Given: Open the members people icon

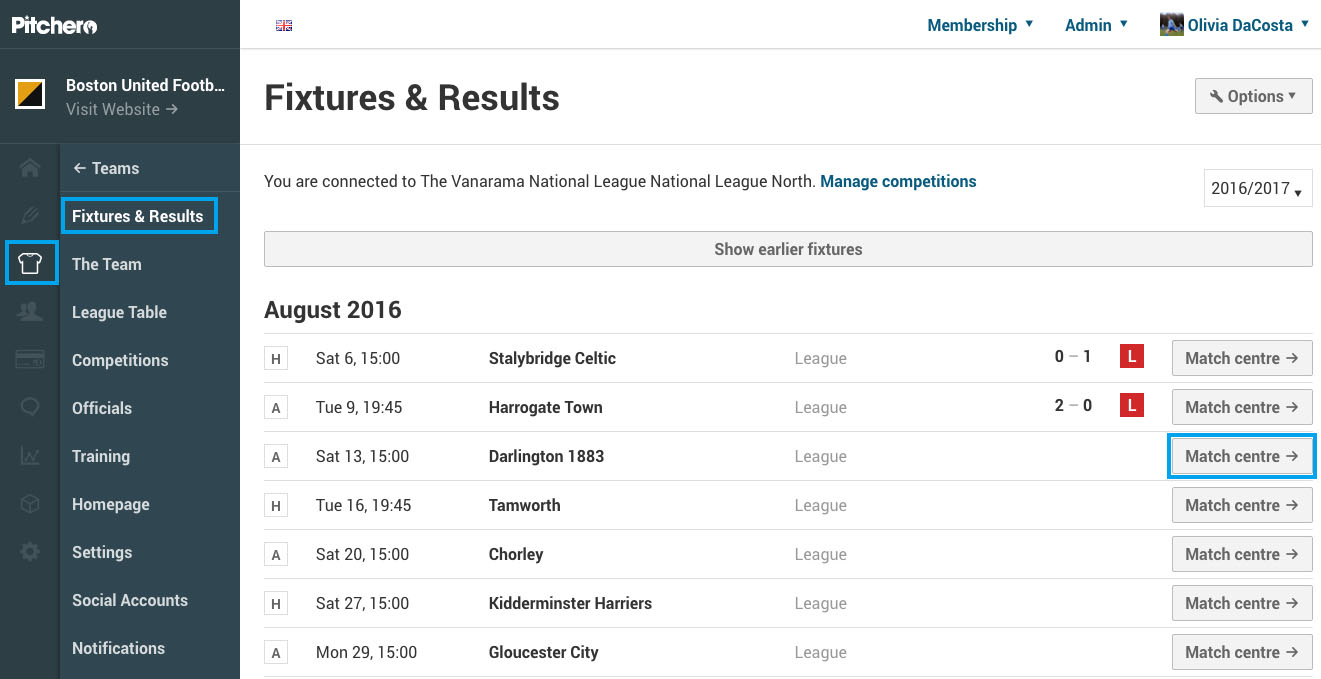Looking at the screenshot, I should point(30,312).
